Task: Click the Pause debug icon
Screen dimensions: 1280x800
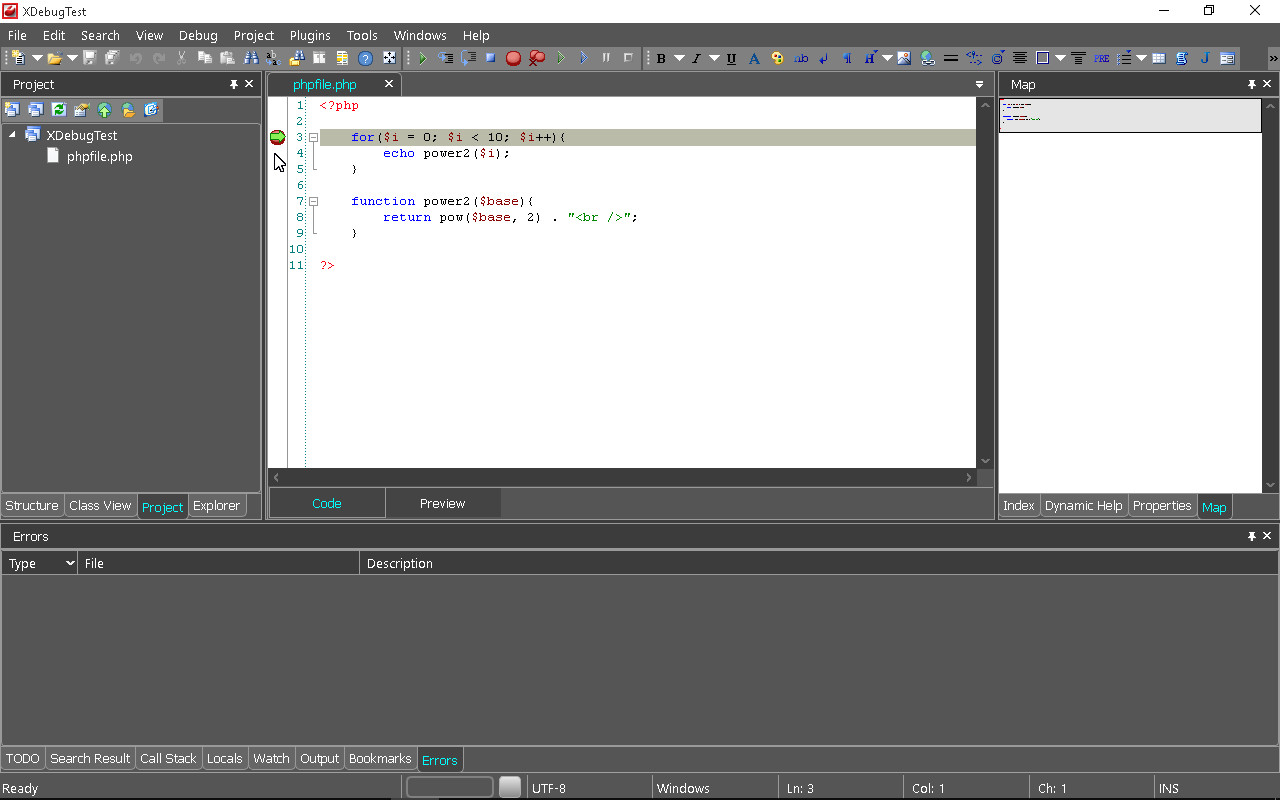Action: (605, 58)
